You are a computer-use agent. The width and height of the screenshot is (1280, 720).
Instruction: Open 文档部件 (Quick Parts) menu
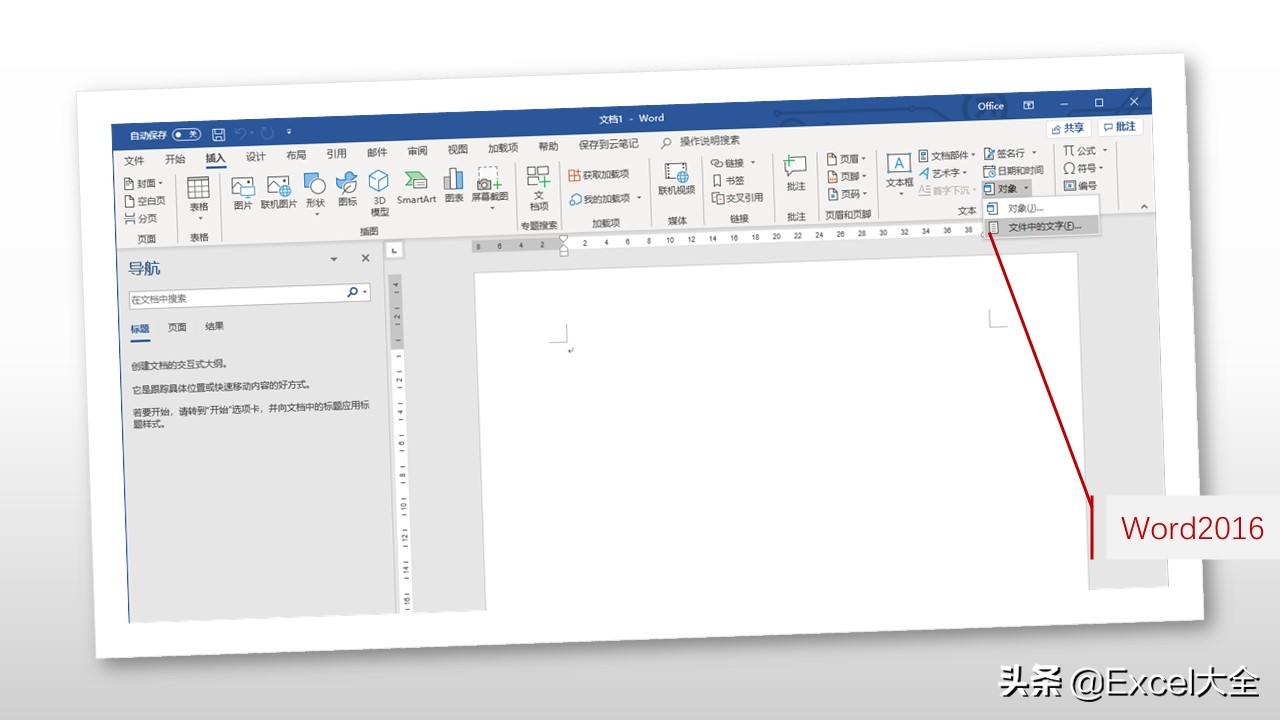(x=947, y=156)
